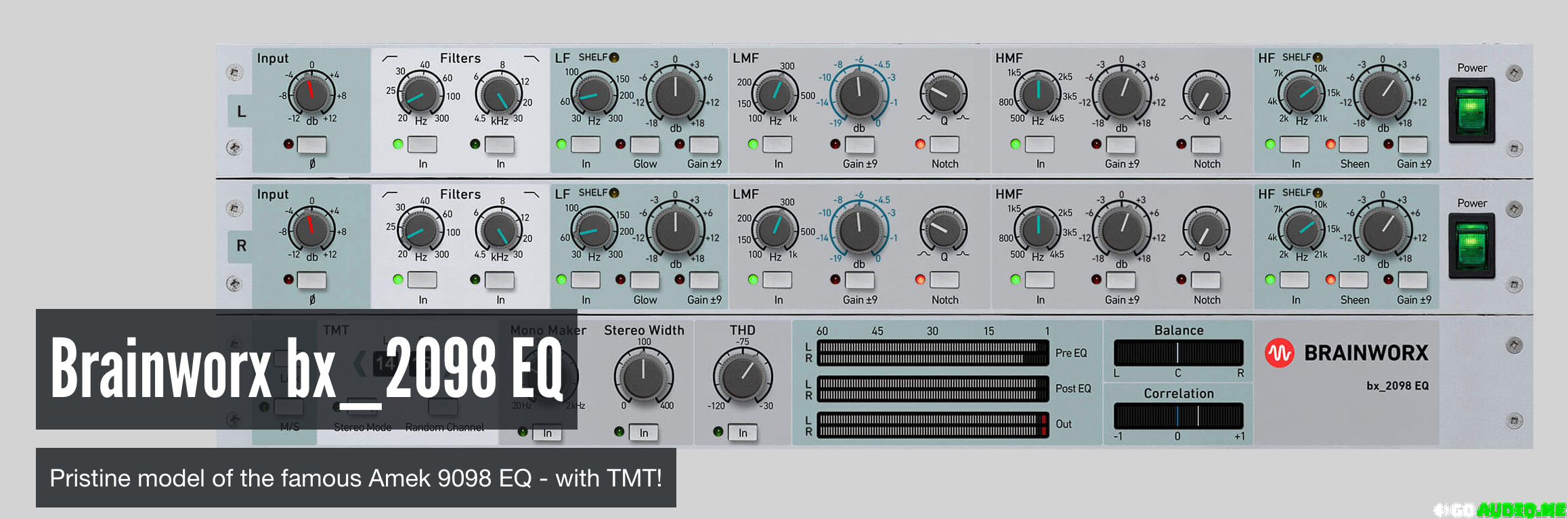Enable L channel LF In button
The height and width of the screenshot is (519, 1568).
point(586,144)
